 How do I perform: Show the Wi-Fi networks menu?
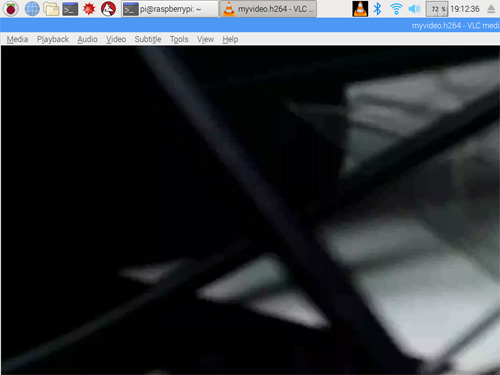[x=396, y=9]
